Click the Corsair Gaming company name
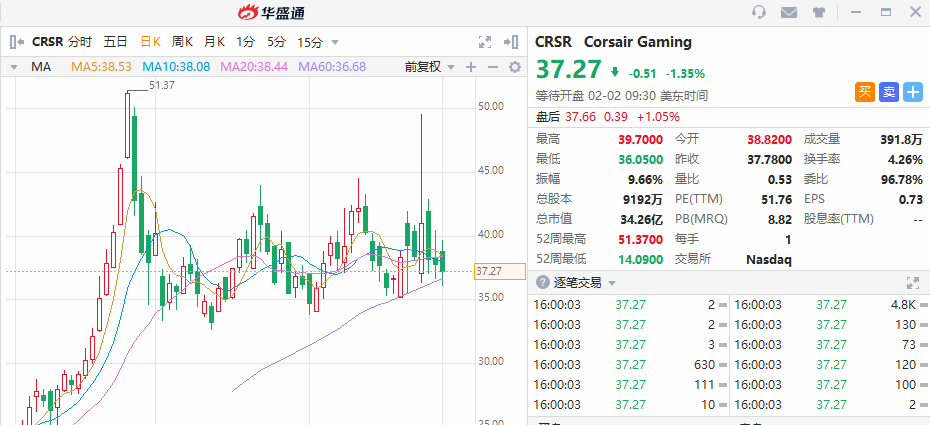The image size is (930, 425). (638, 42)
